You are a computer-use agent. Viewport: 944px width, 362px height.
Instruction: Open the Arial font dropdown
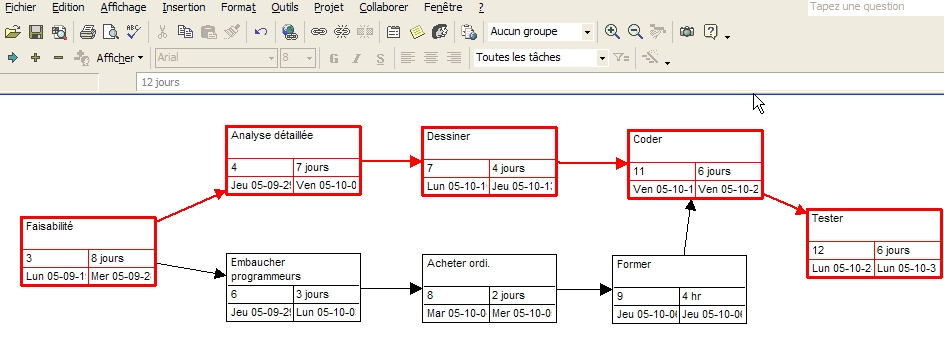271,58
